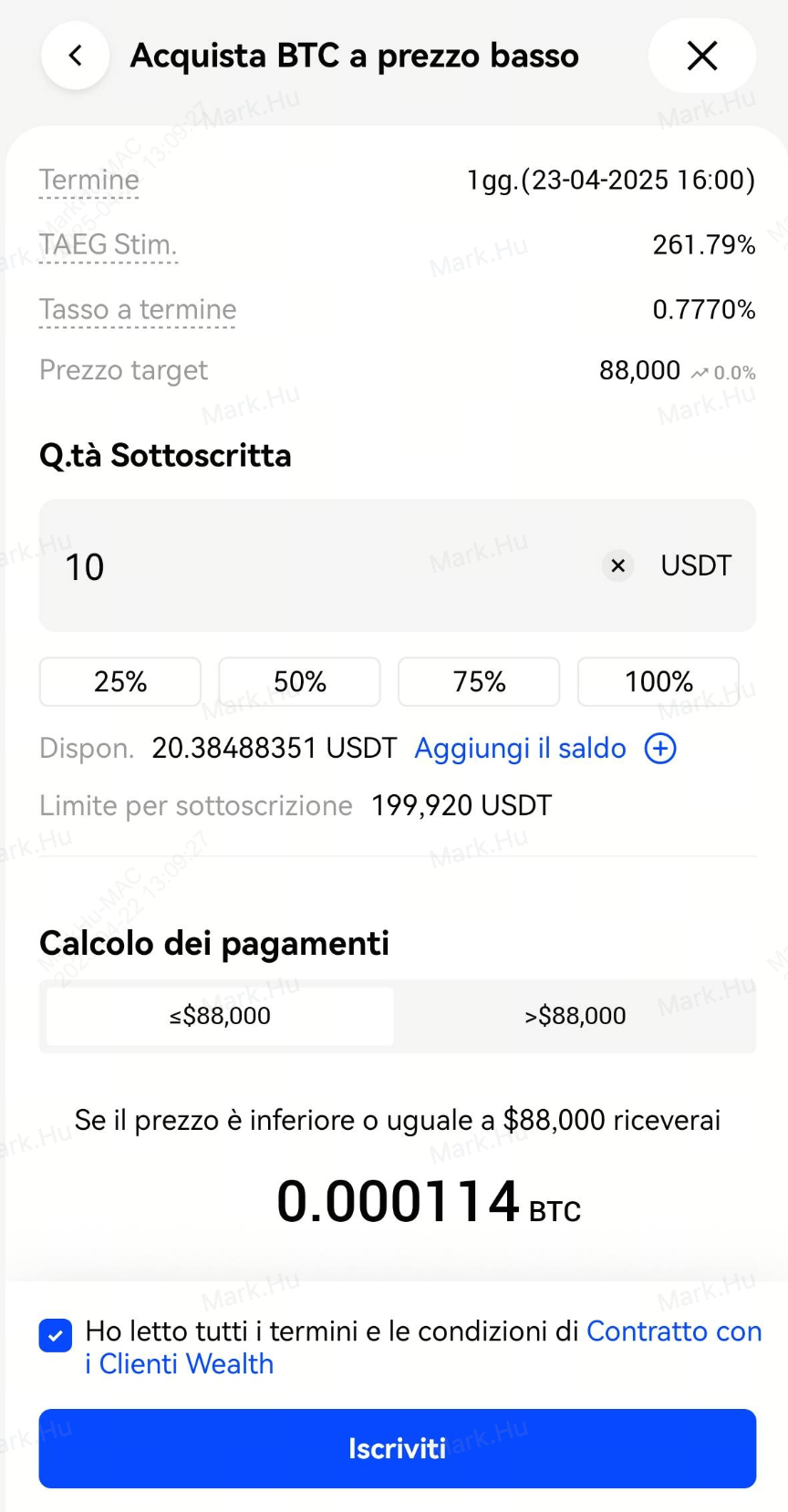
Task: Switch to the >$88,000 payment tab
Action: pos(575,1016)
